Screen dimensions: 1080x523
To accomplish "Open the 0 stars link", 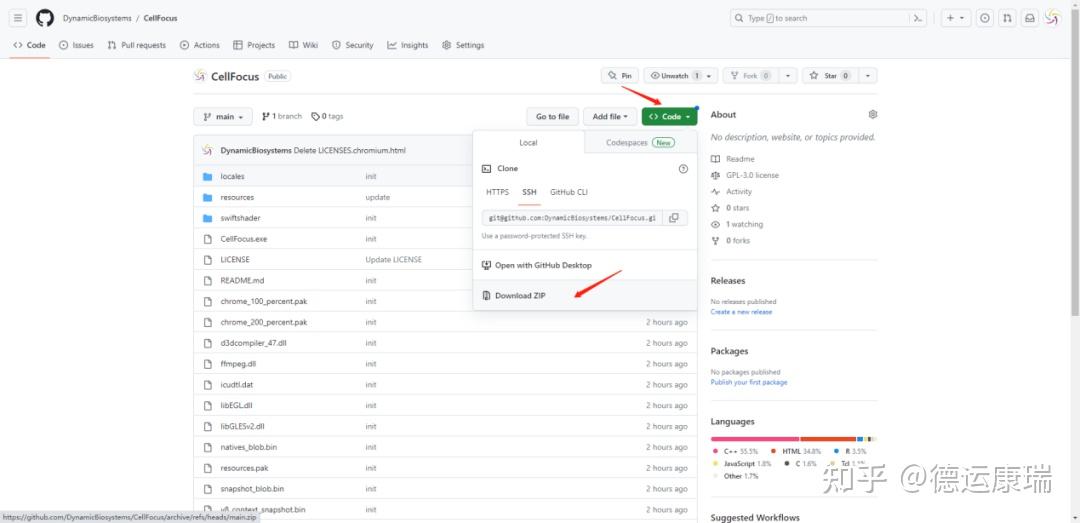I will click(x=730, y=208).
